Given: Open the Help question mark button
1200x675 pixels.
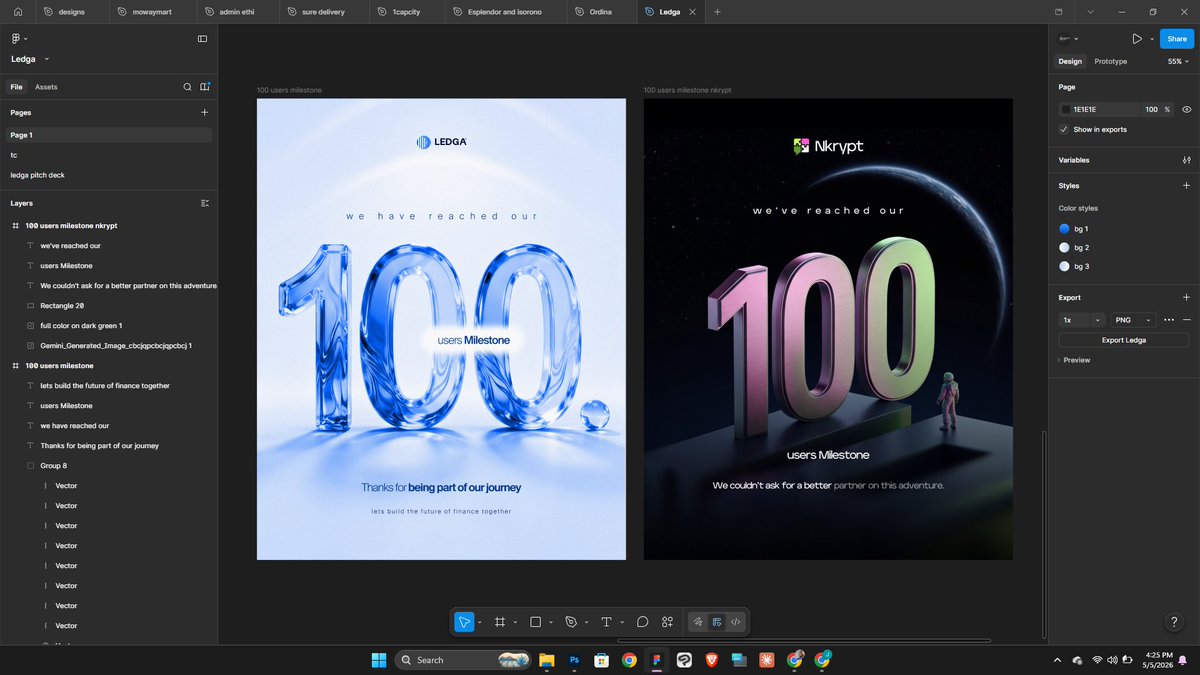Looking at the screenshot, I should 1175,622.
